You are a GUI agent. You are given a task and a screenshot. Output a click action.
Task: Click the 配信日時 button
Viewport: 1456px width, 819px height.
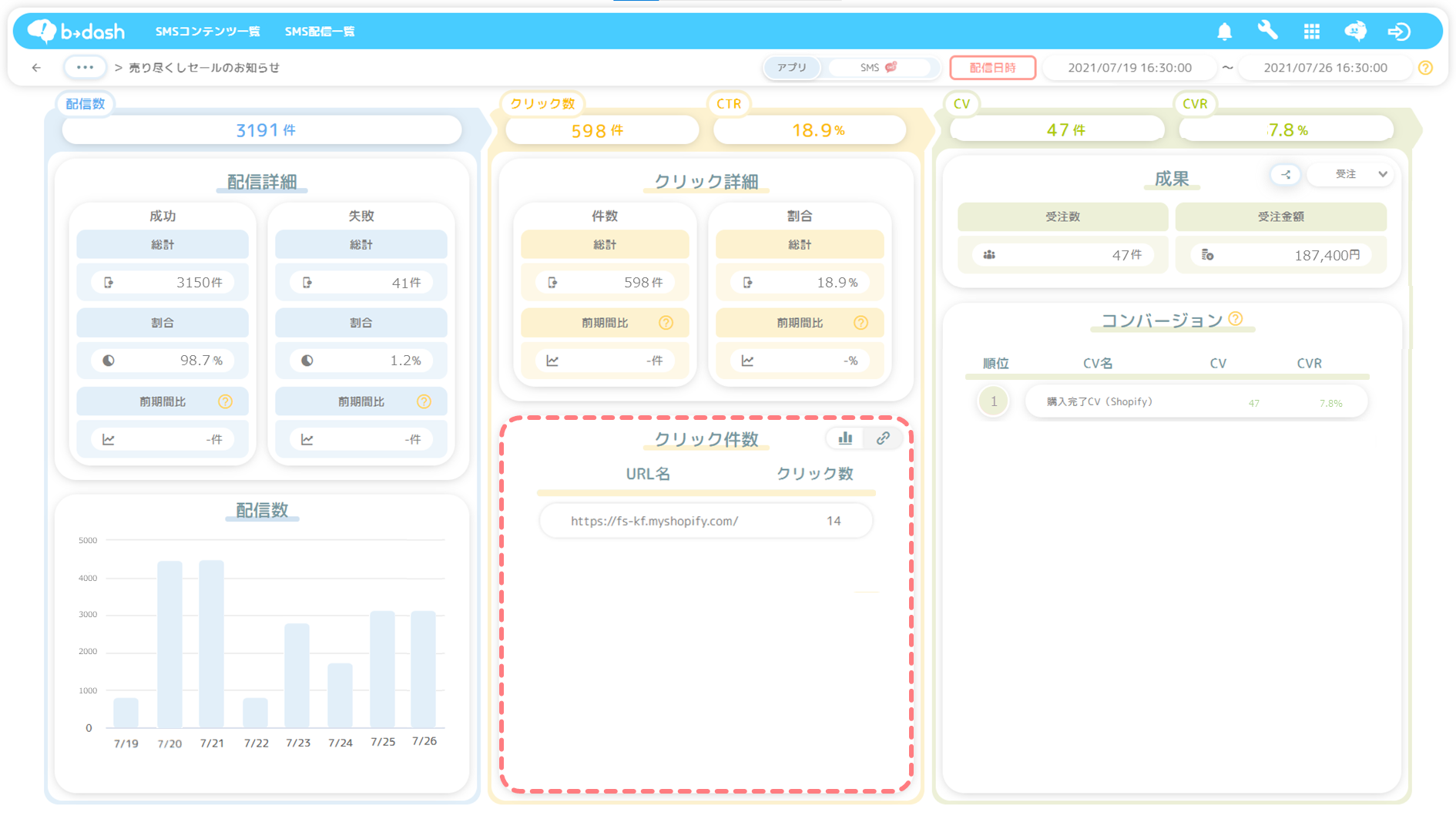click(992, 68)
